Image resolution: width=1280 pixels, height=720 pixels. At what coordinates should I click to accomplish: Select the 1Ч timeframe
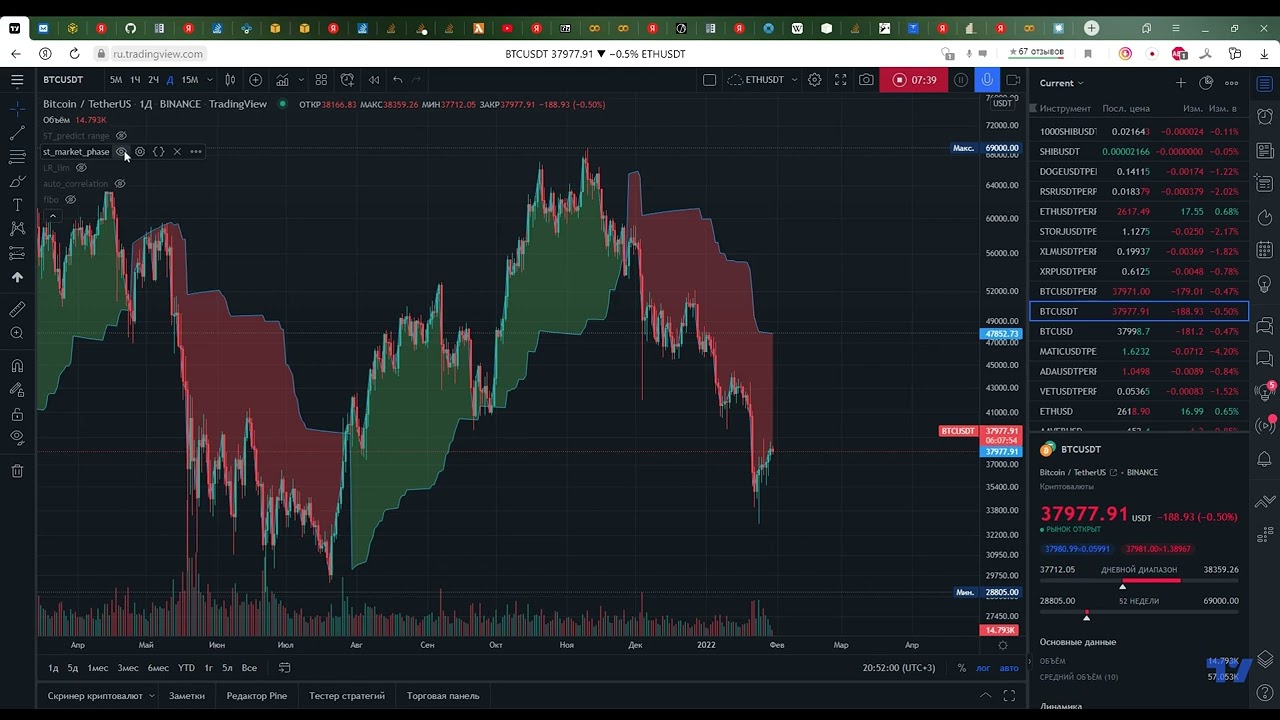coord(135,80)
